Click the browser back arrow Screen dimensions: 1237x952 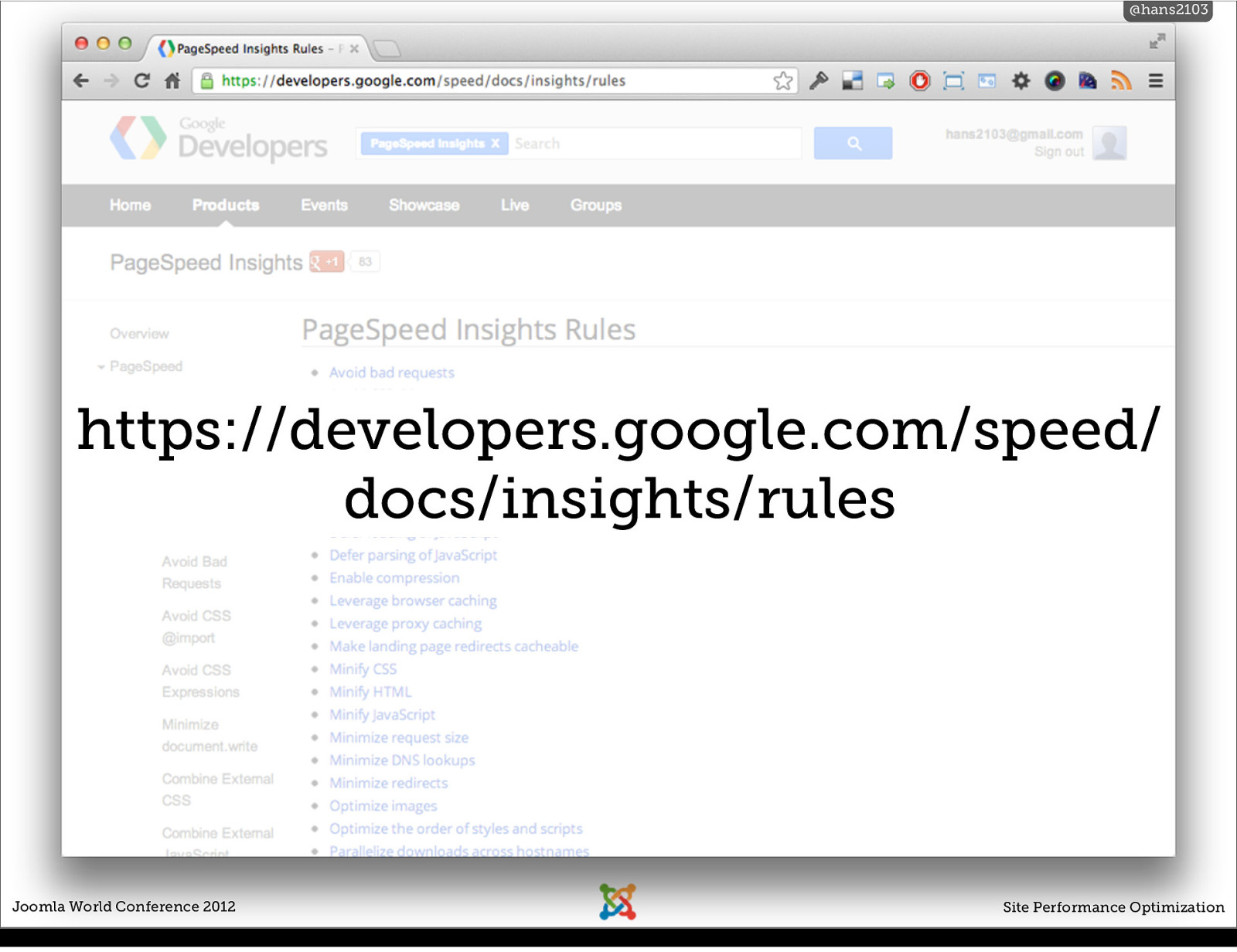coord(81,80)
